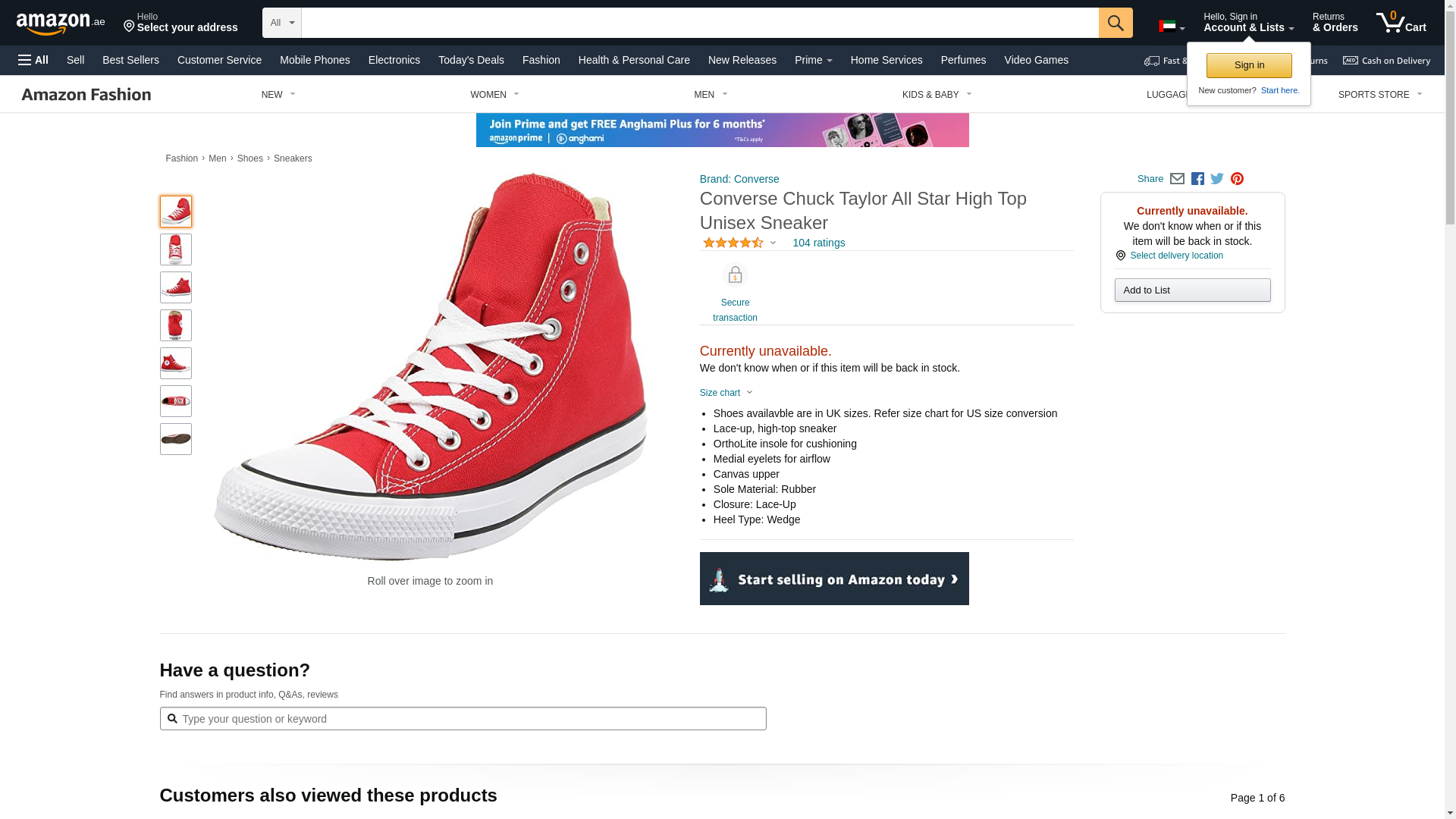This screenshot has height=819, width=1456.
Task: Expand the Size chart
Action: 726,393
